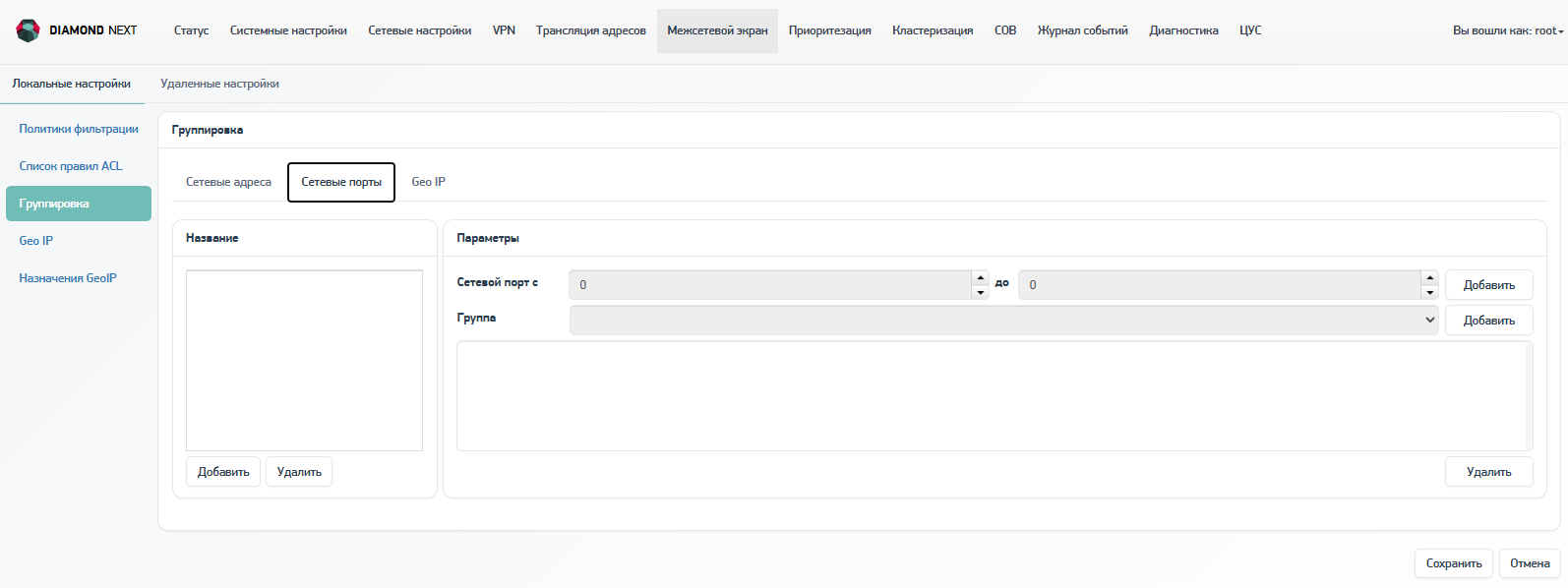
Task: Click the Сохранить button
Action: pos(1454,563)
